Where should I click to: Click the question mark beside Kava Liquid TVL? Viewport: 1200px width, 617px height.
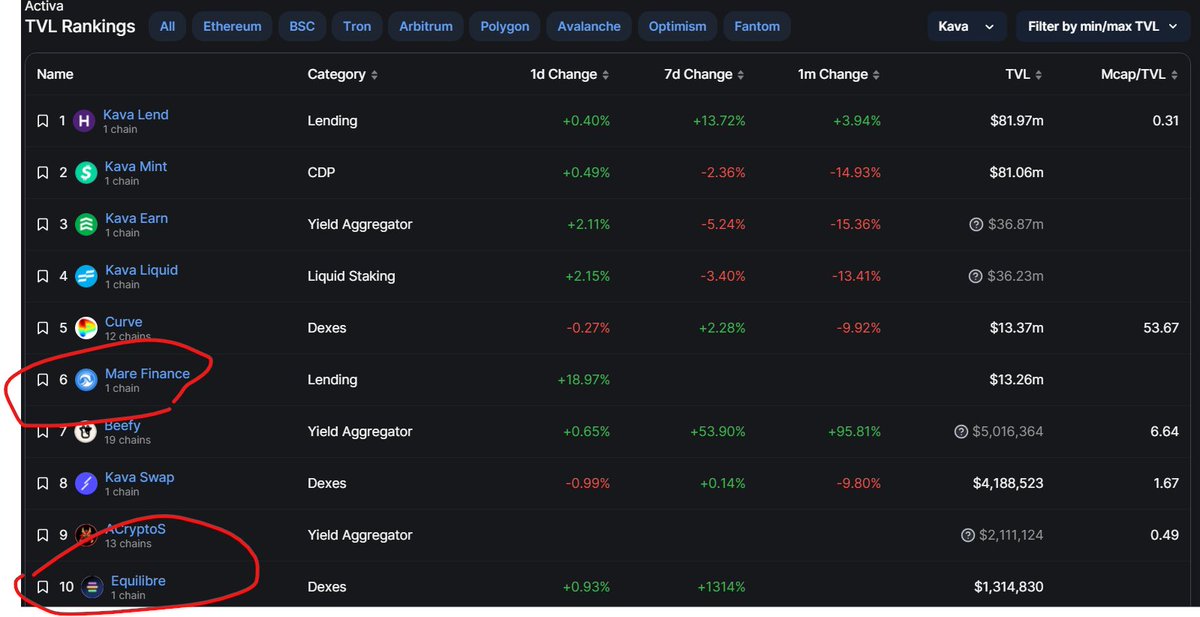click(976, 276)
